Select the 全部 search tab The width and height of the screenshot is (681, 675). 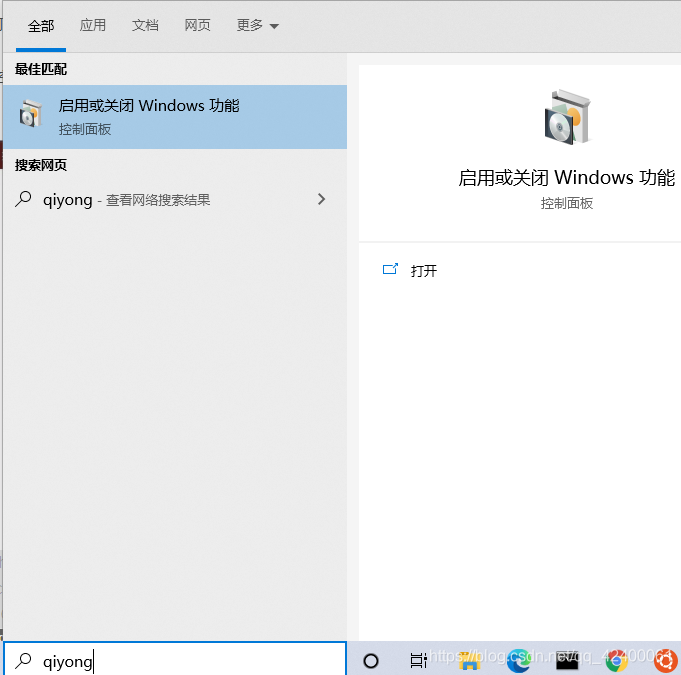41,26
